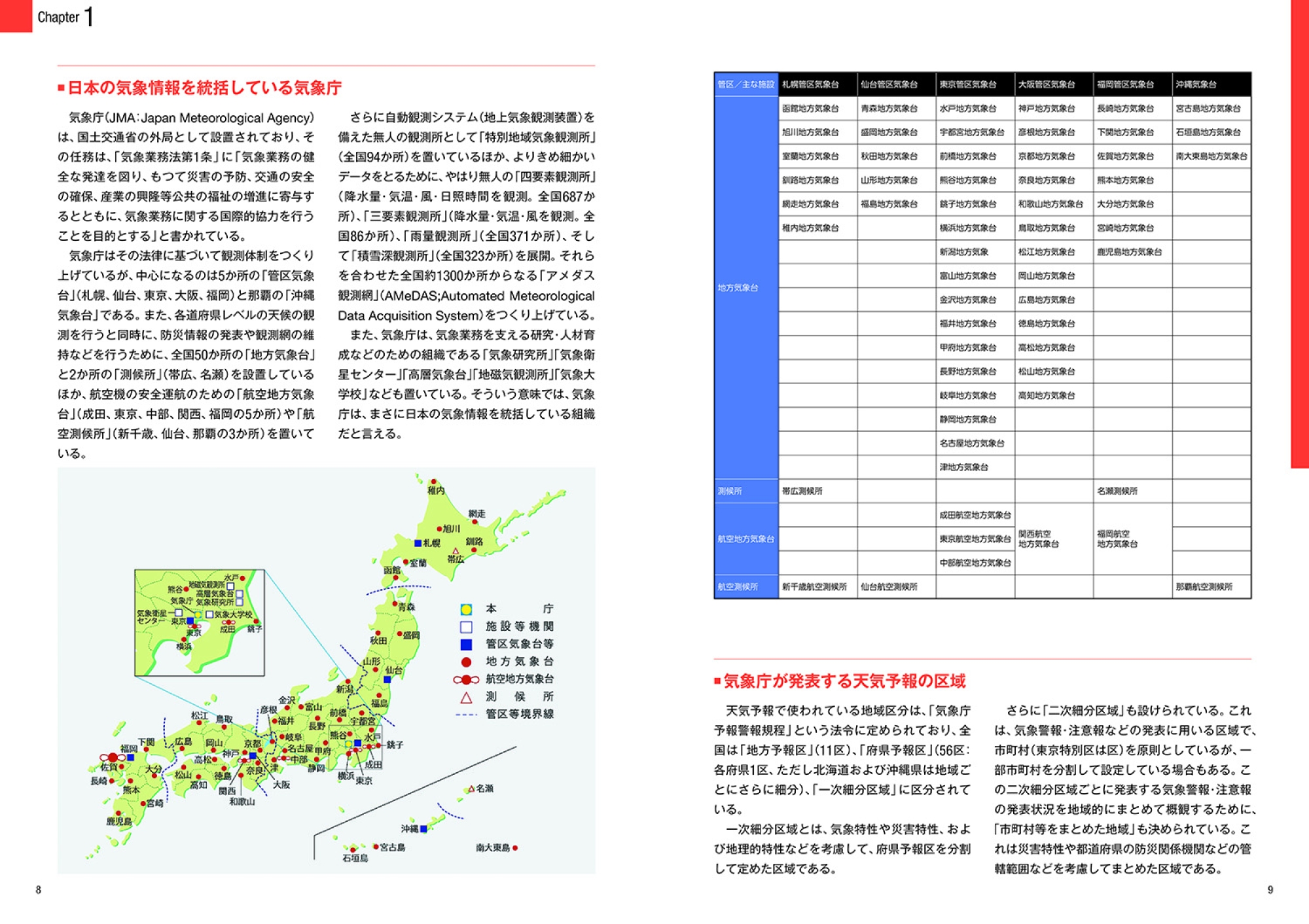Click the red square in the top-left page corner
1309x924 pixels.
pyautogui.click(x=16, y=16)
